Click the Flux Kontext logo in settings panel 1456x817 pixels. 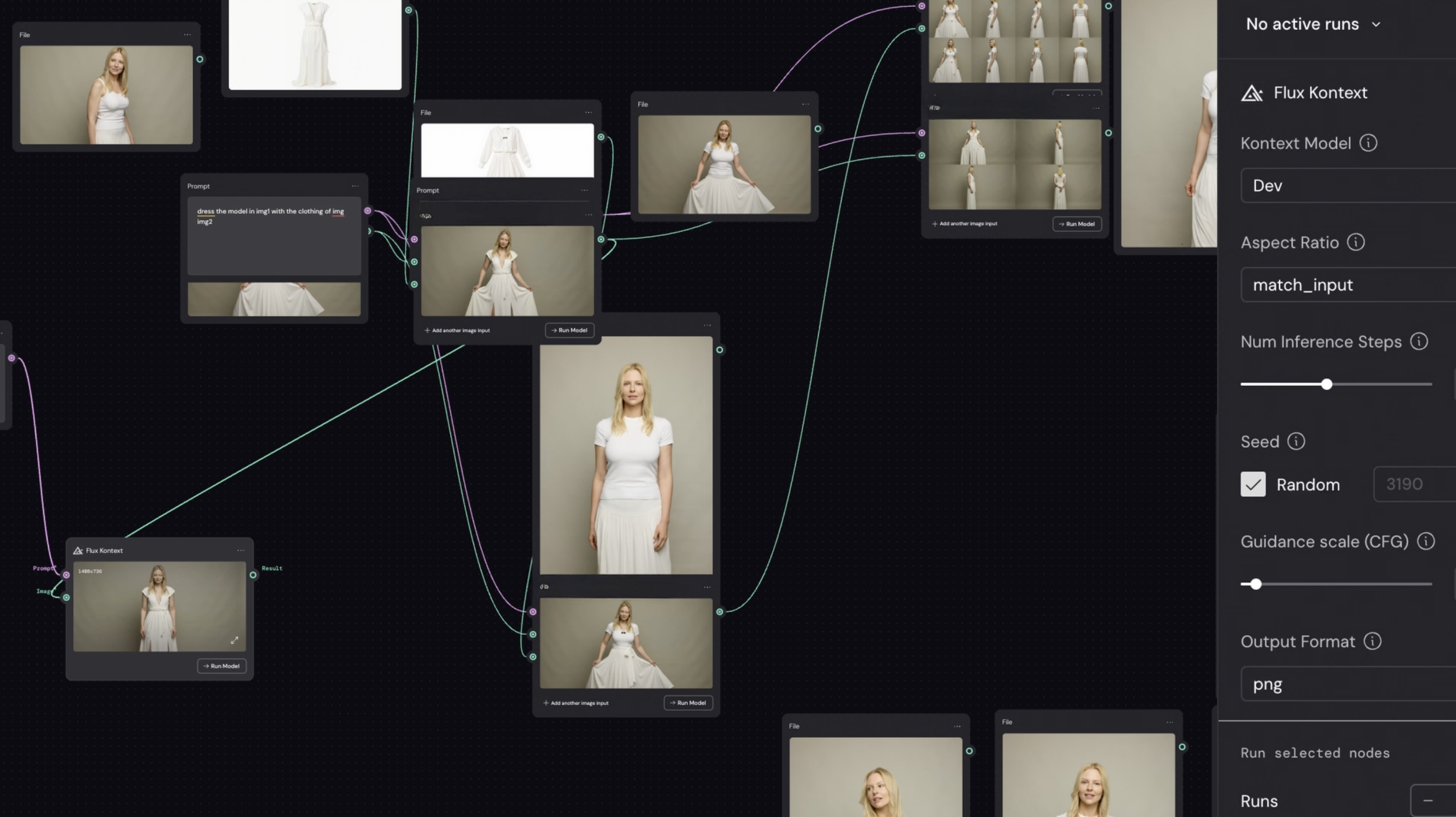pos(1252,93)
